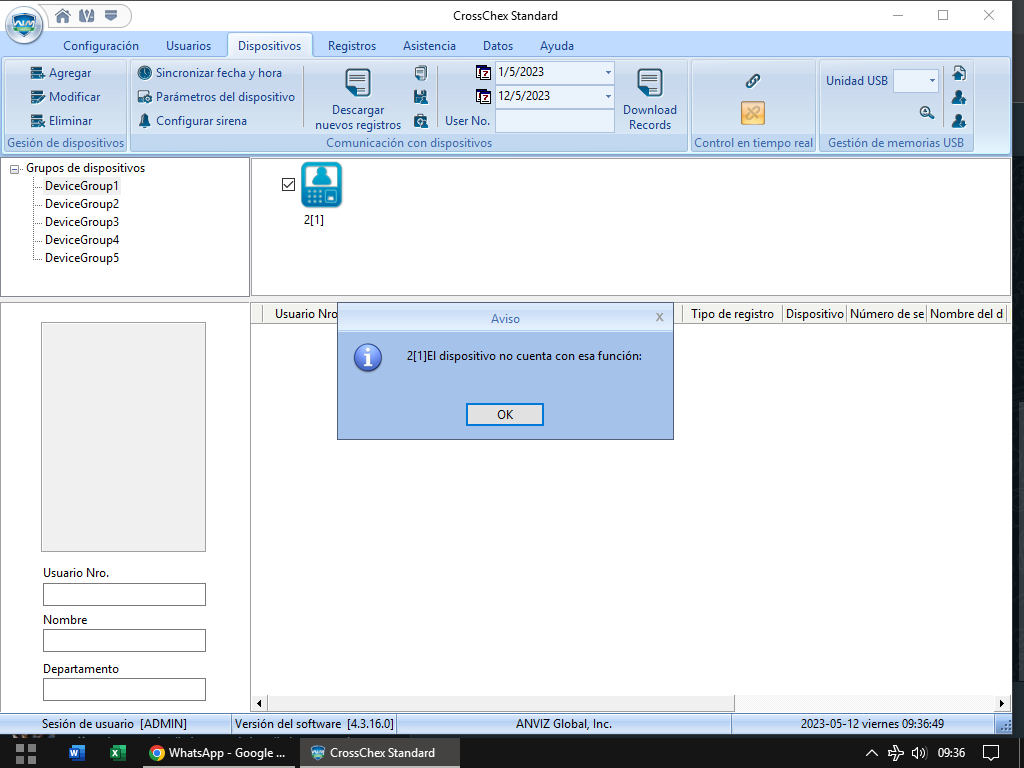Click the home icon in quick access bar

tap(63, 16)
